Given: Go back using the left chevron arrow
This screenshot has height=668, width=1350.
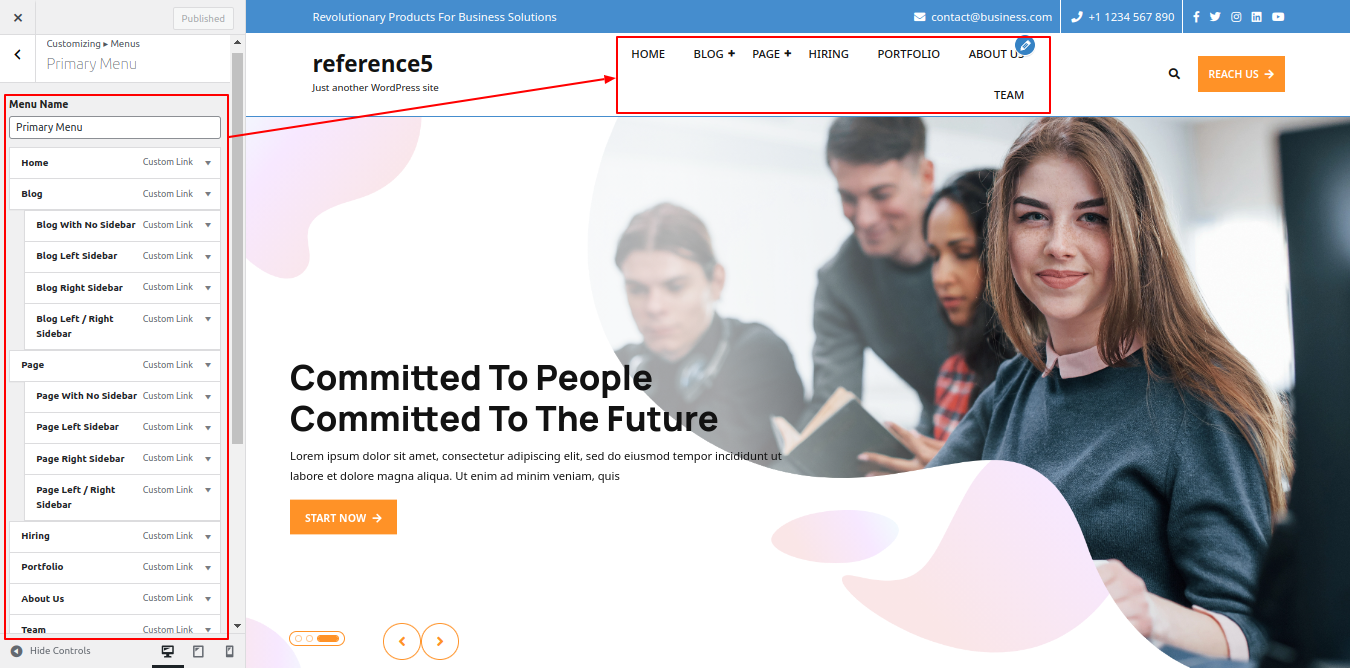Looking at the screenshot, I should (x=17, y=55).
